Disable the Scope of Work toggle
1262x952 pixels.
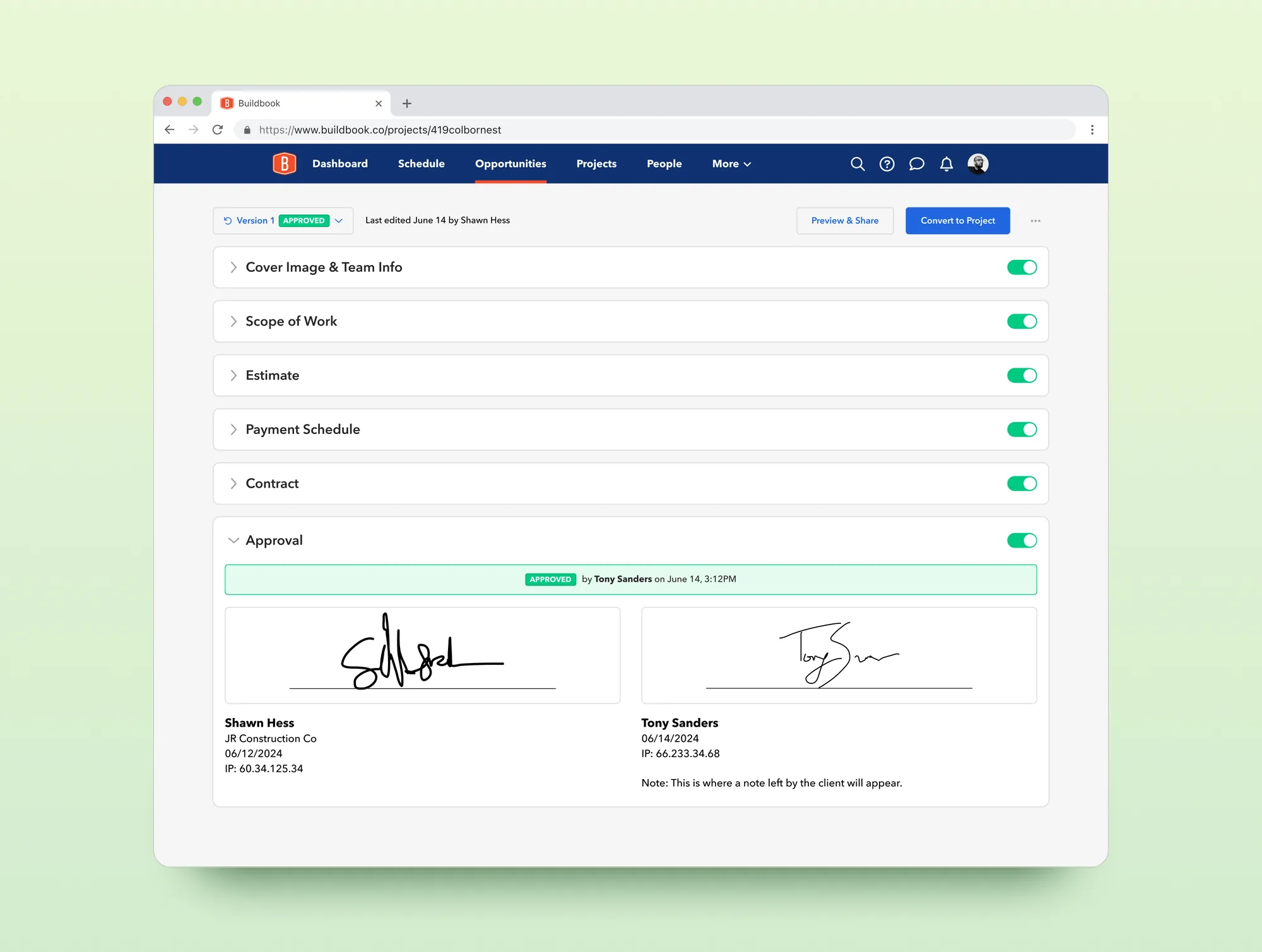tap(1022, 322)
